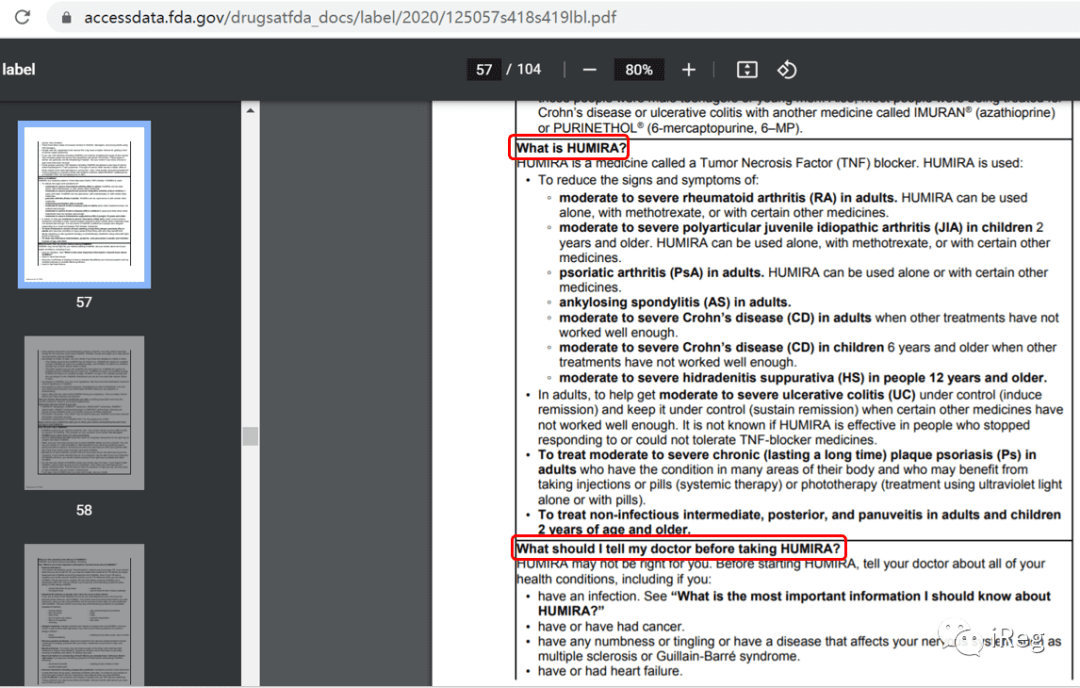This screenshot has width=1080, height=688.
Task: Open the third thumbnail below page 58
Action: click(x=84, y=614)
